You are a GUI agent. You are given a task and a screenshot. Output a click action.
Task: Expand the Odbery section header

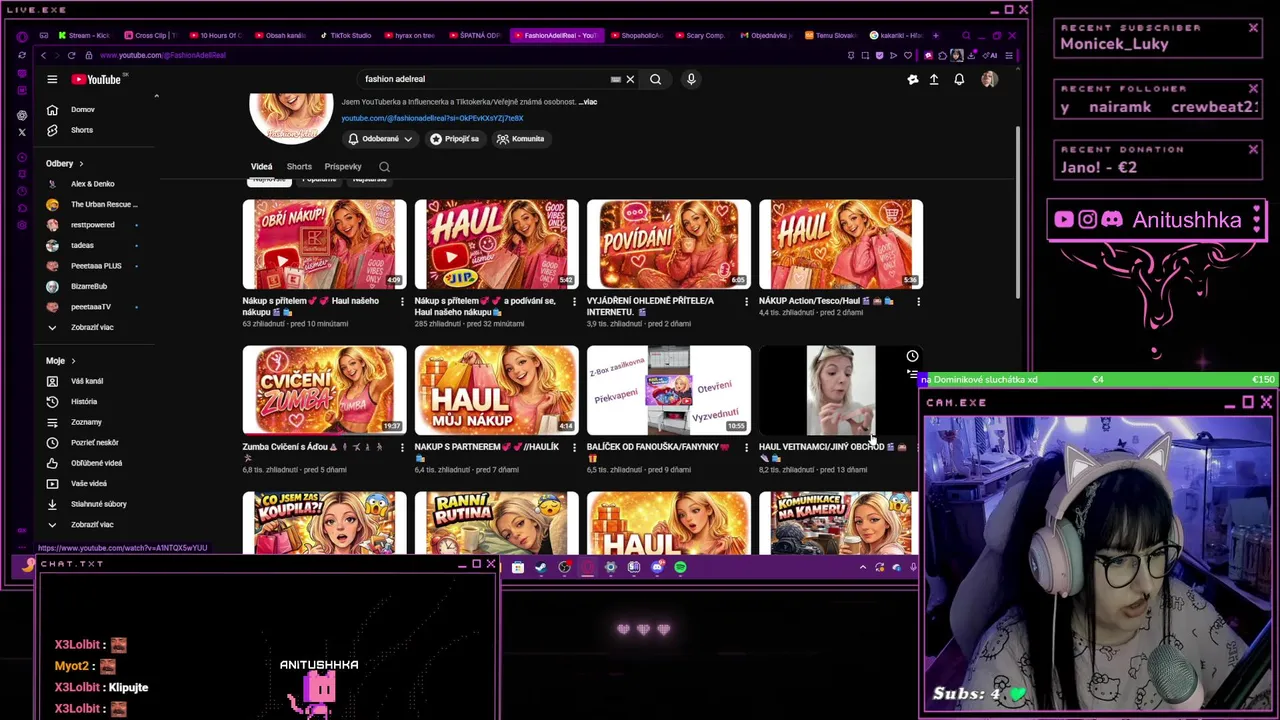[x=64, y=163]
